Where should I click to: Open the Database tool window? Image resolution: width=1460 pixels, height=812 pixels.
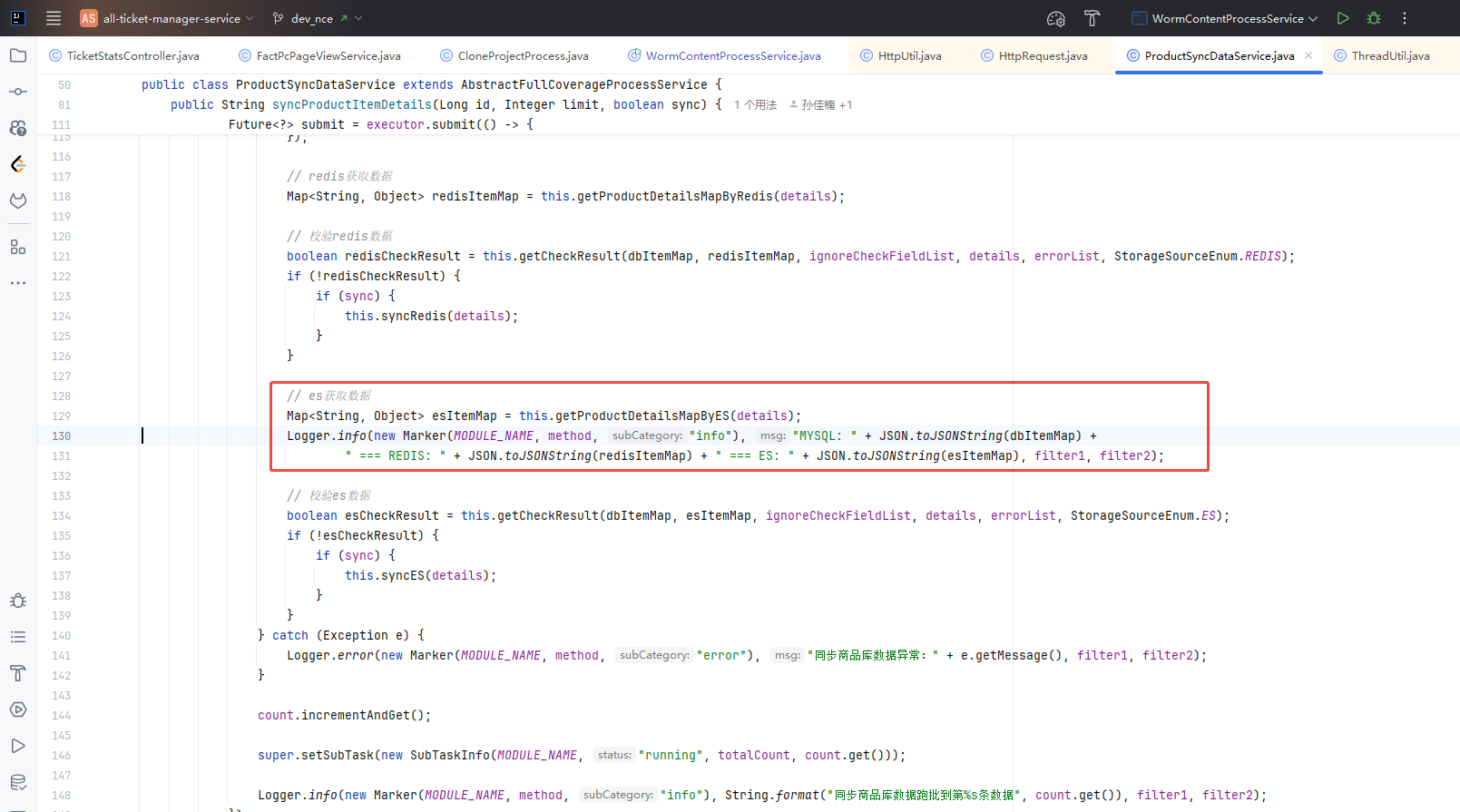[x=18, y=782]
